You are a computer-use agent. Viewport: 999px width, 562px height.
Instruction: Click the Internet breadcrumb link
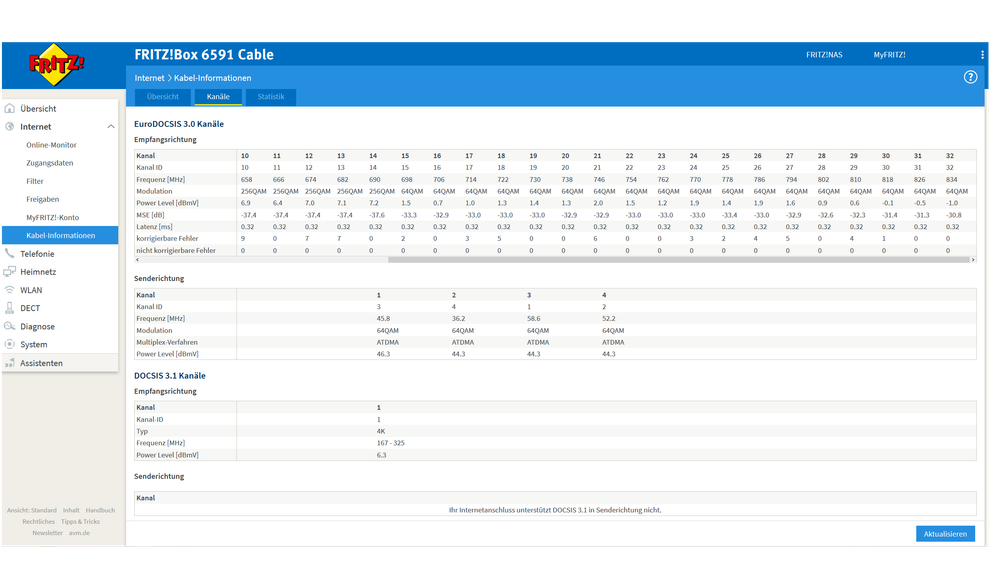(149, 78)
